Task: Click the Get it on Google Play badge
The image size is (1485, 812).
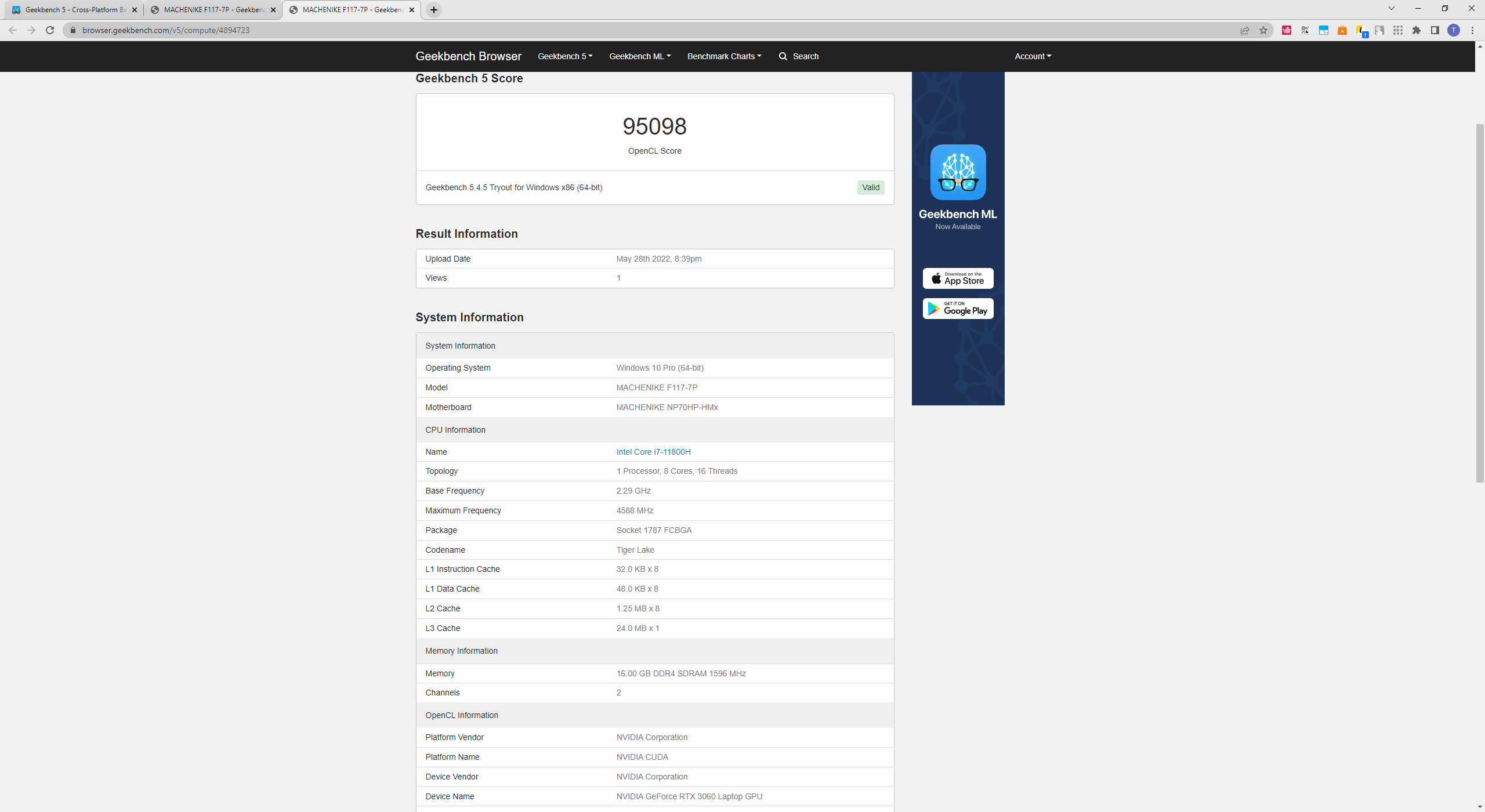Action: (958, 309)
